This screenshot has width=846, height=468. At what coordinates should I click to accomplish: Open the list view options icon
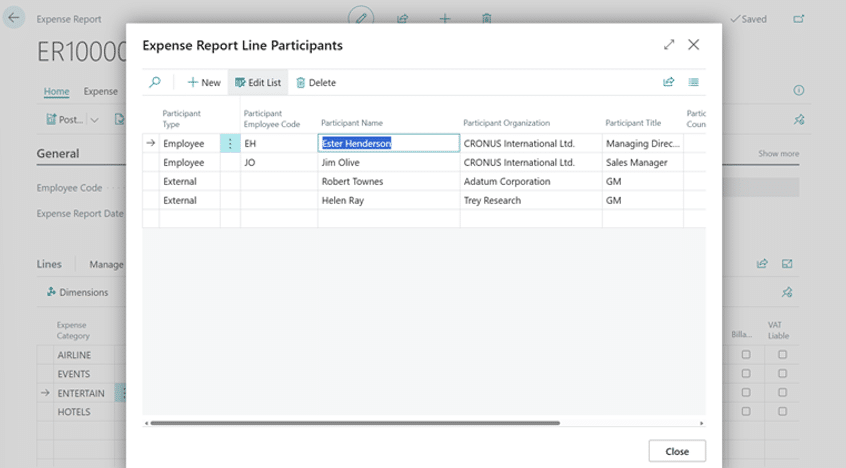694,82
